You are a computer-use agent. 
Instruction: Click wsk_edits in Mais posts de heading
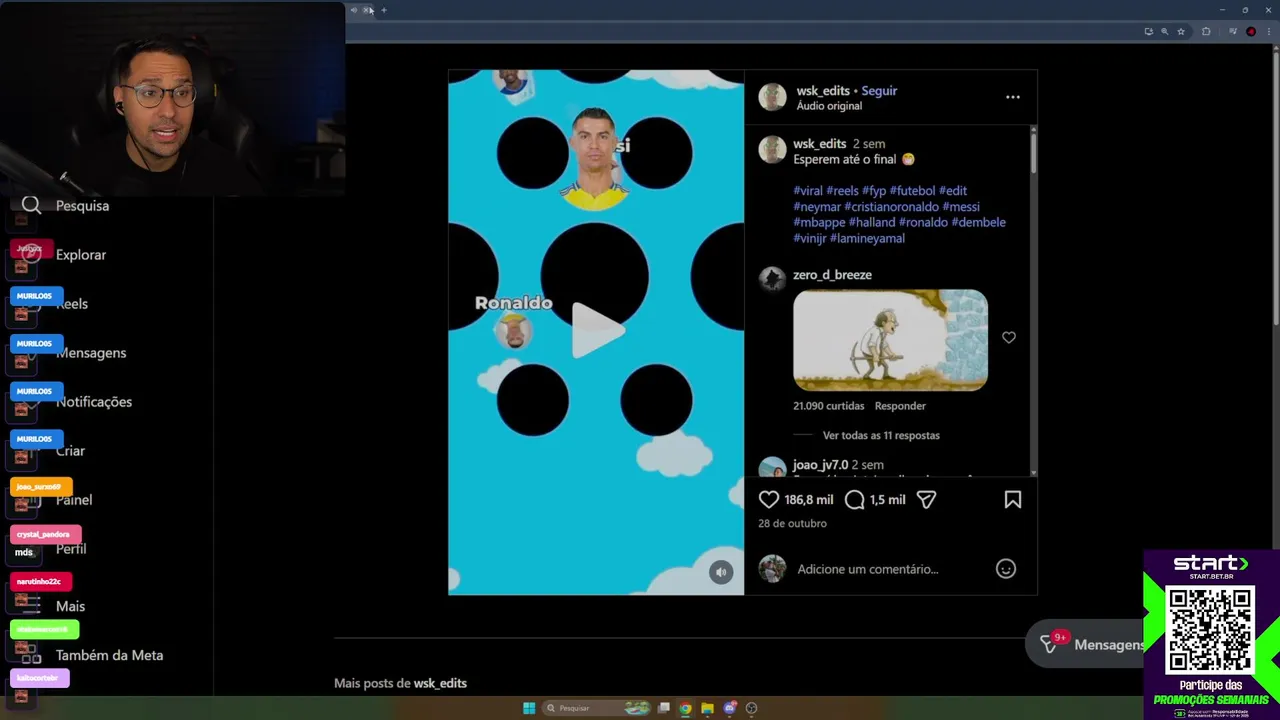tap(440, 683)
